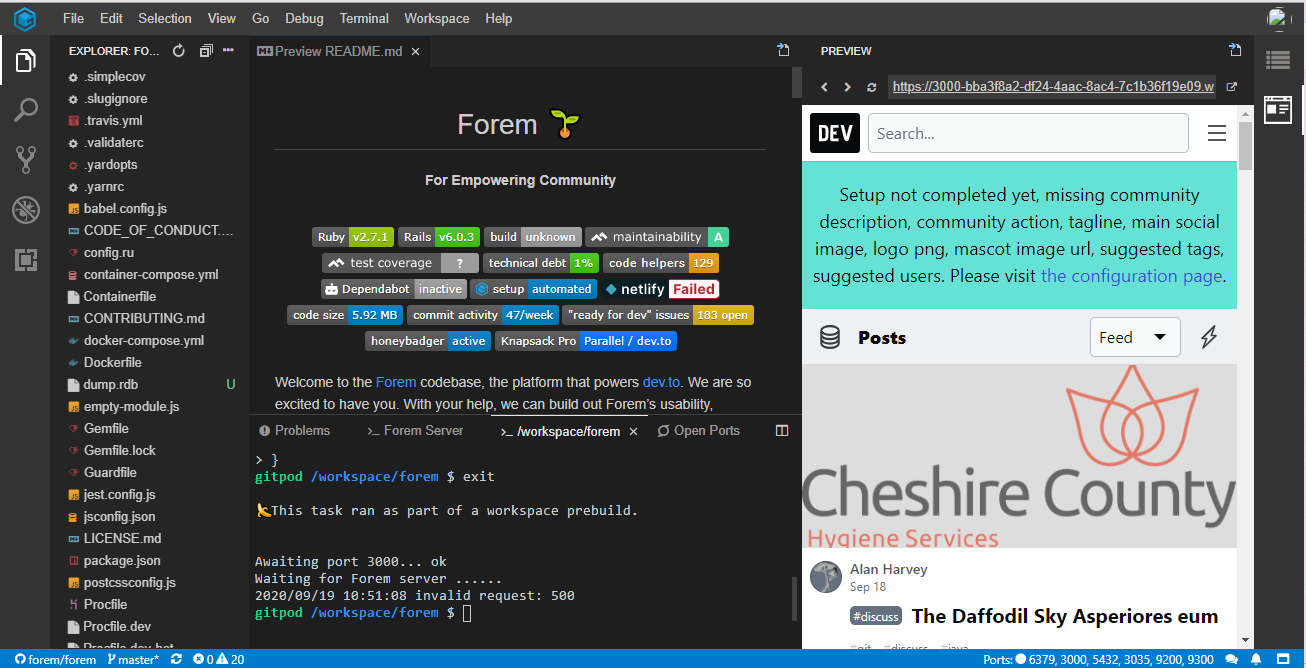Open the Search view in the activity bar
The width and height of the screenshot is (1306, 668).
(x=25, y=110)
